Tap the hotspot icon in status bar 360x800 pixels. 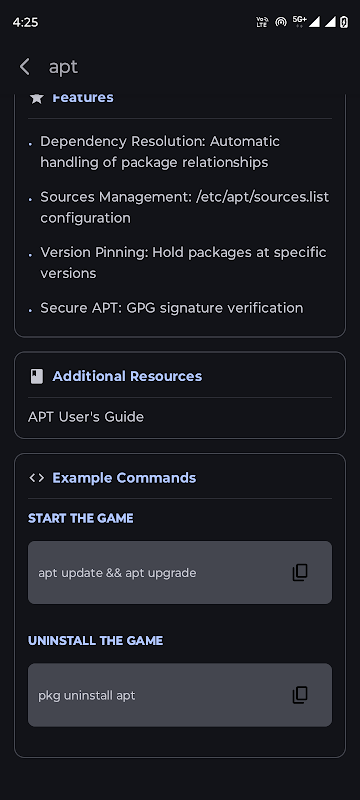tap(280, 22)
